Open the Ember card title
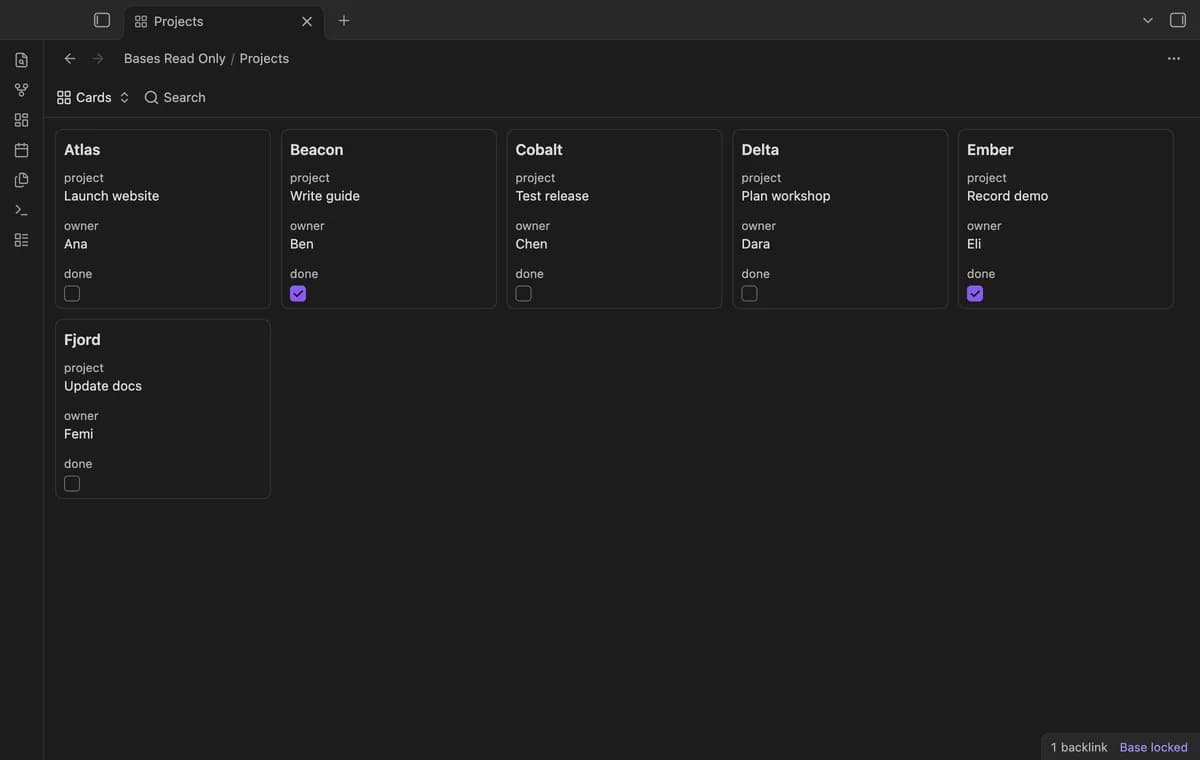The image size is (1200, 760). (x=990, y=149)
